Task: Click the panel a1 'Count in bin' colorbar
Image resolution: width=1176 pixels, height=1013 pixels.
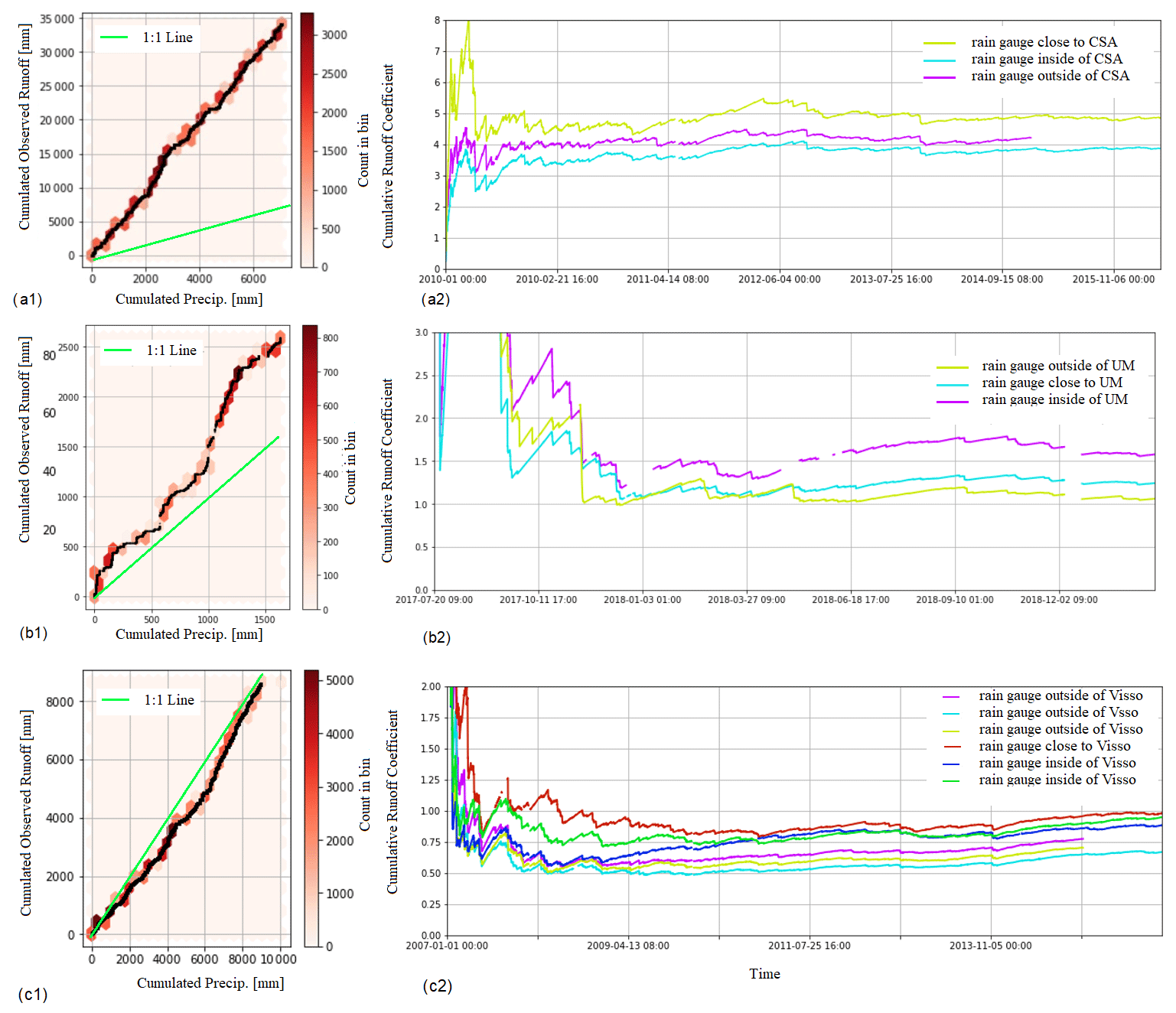Action: [x=308, y=139]
